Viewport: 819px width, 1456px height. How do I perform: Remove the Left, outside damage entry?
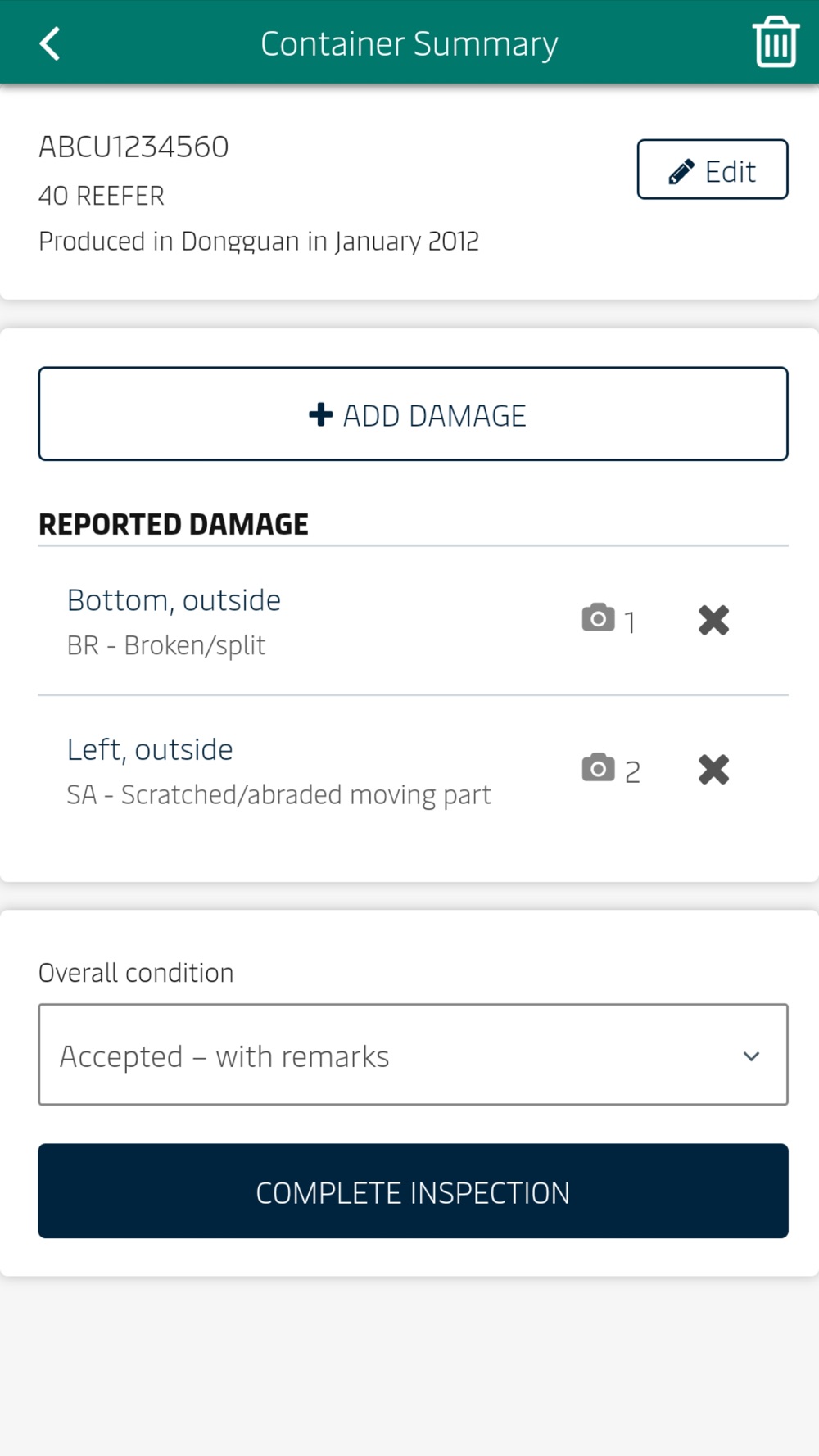[x=713, y=769]
